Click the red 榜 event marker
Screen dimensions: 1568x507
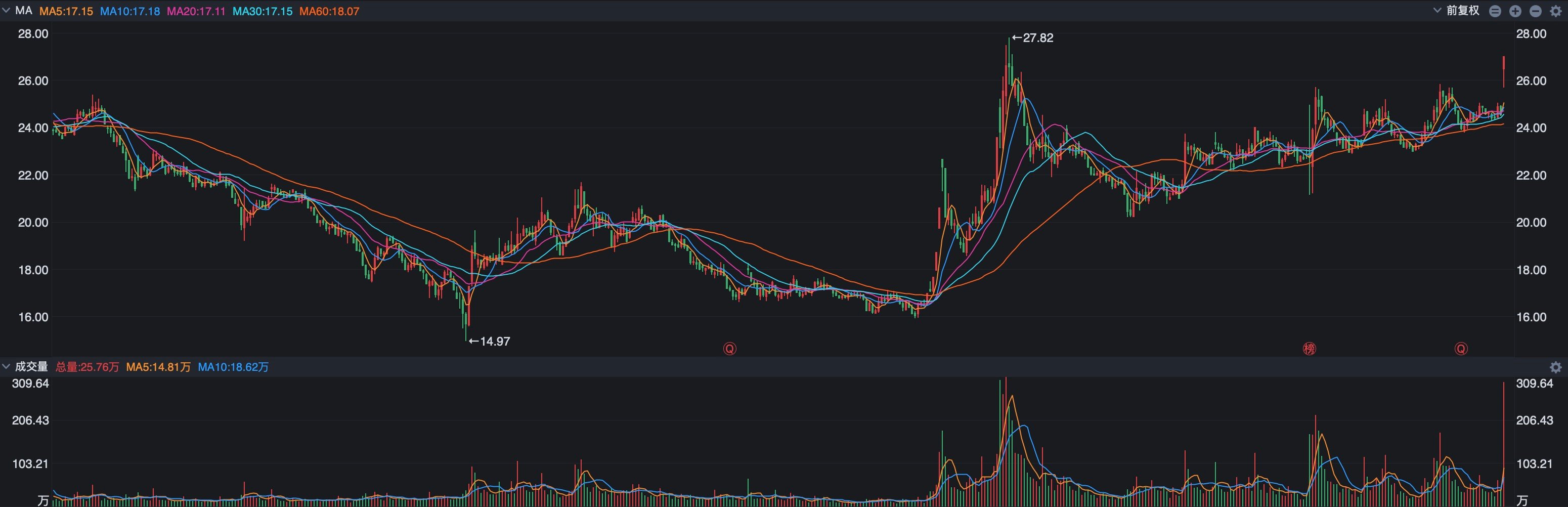point(1310,349)
